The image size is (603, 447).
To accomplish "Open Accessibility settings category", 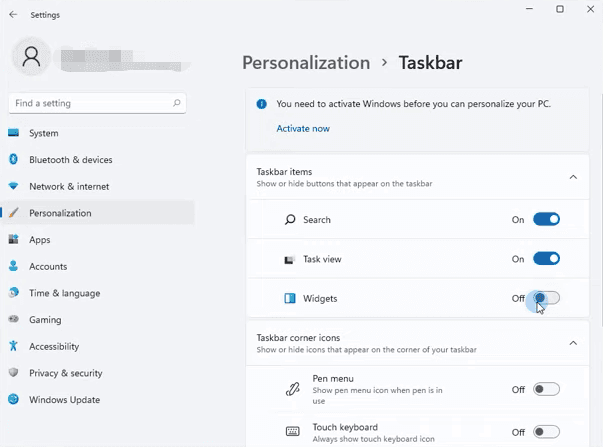I will pos(98,346).
